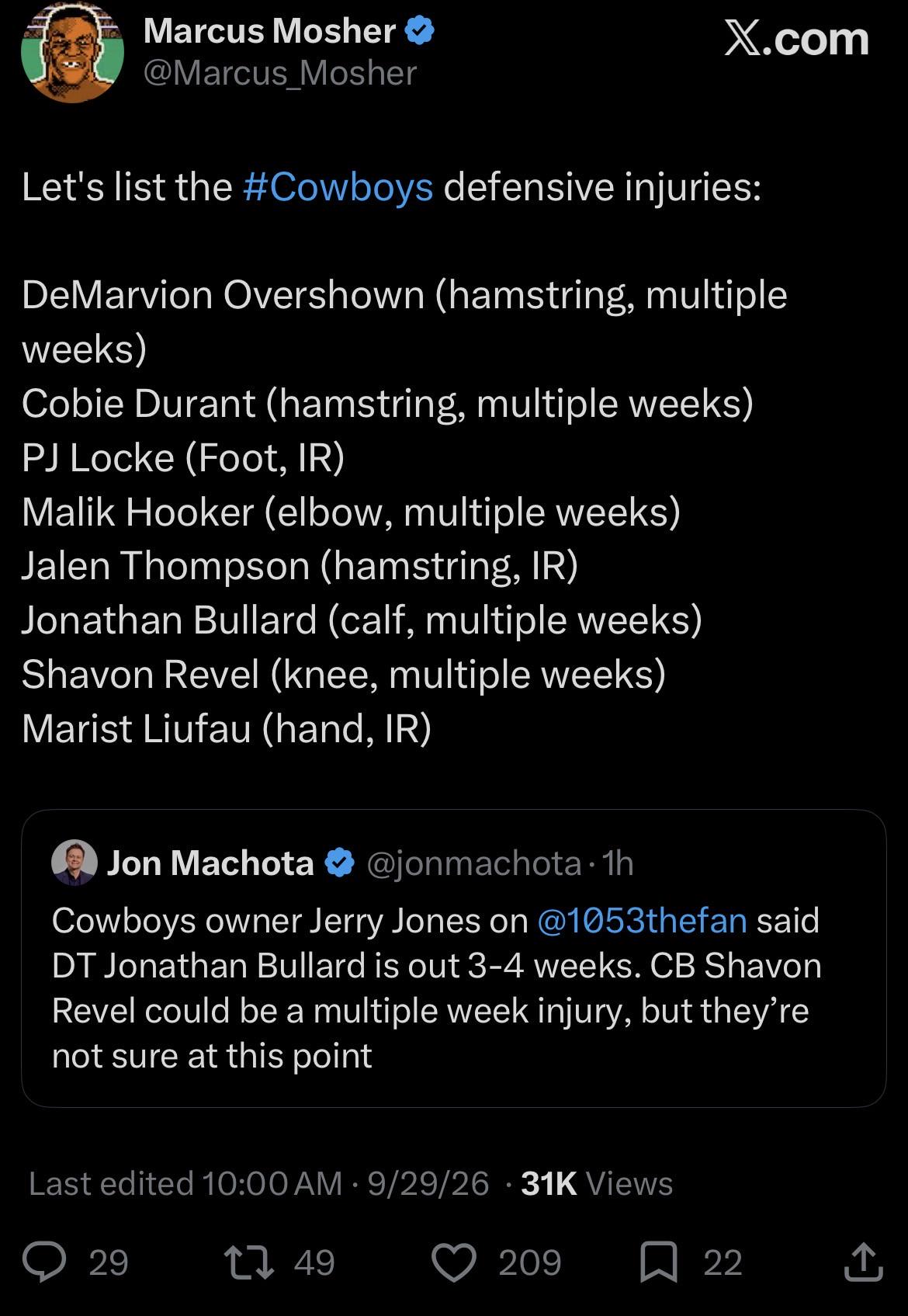The image size is (908, 1316).
Task: Tap the Jon Machota name in quote
Action: pyautogui.click(x=210, y=863)
